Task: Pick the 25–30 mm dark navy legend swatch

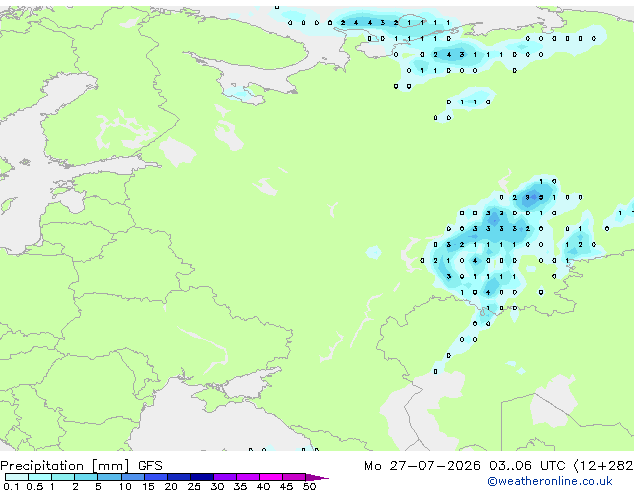Action: point(201,477)
